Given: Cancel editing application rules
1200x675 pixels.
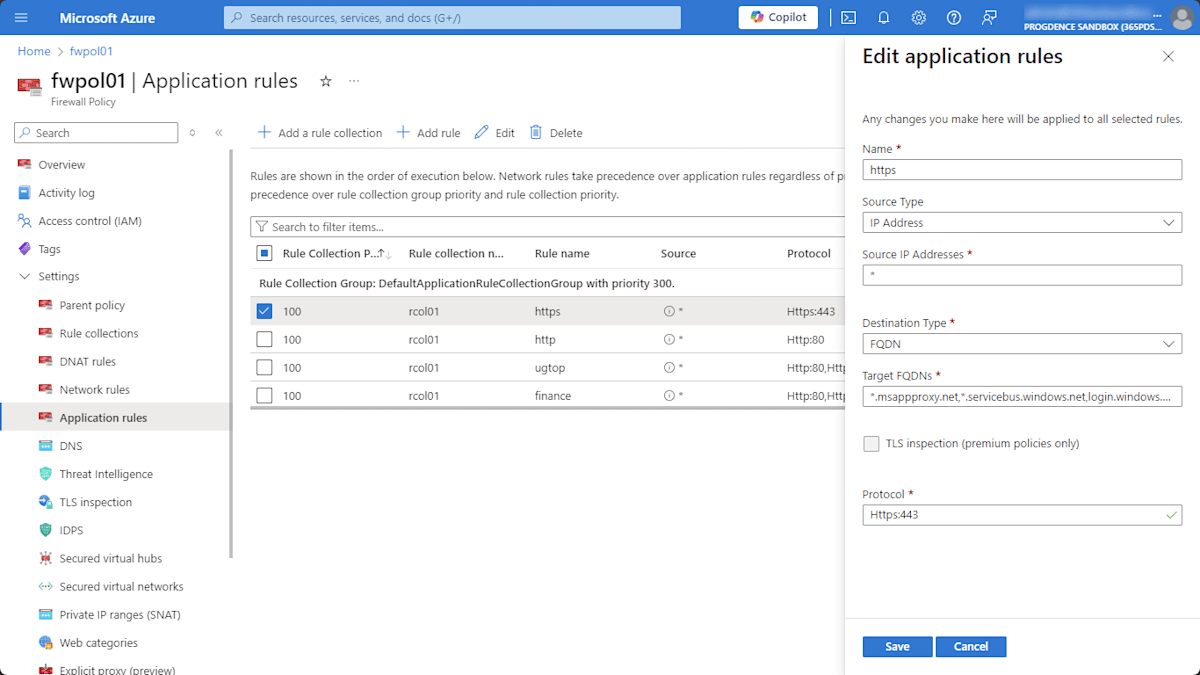Looking at the screenshot, I should [x=970, y=646].
